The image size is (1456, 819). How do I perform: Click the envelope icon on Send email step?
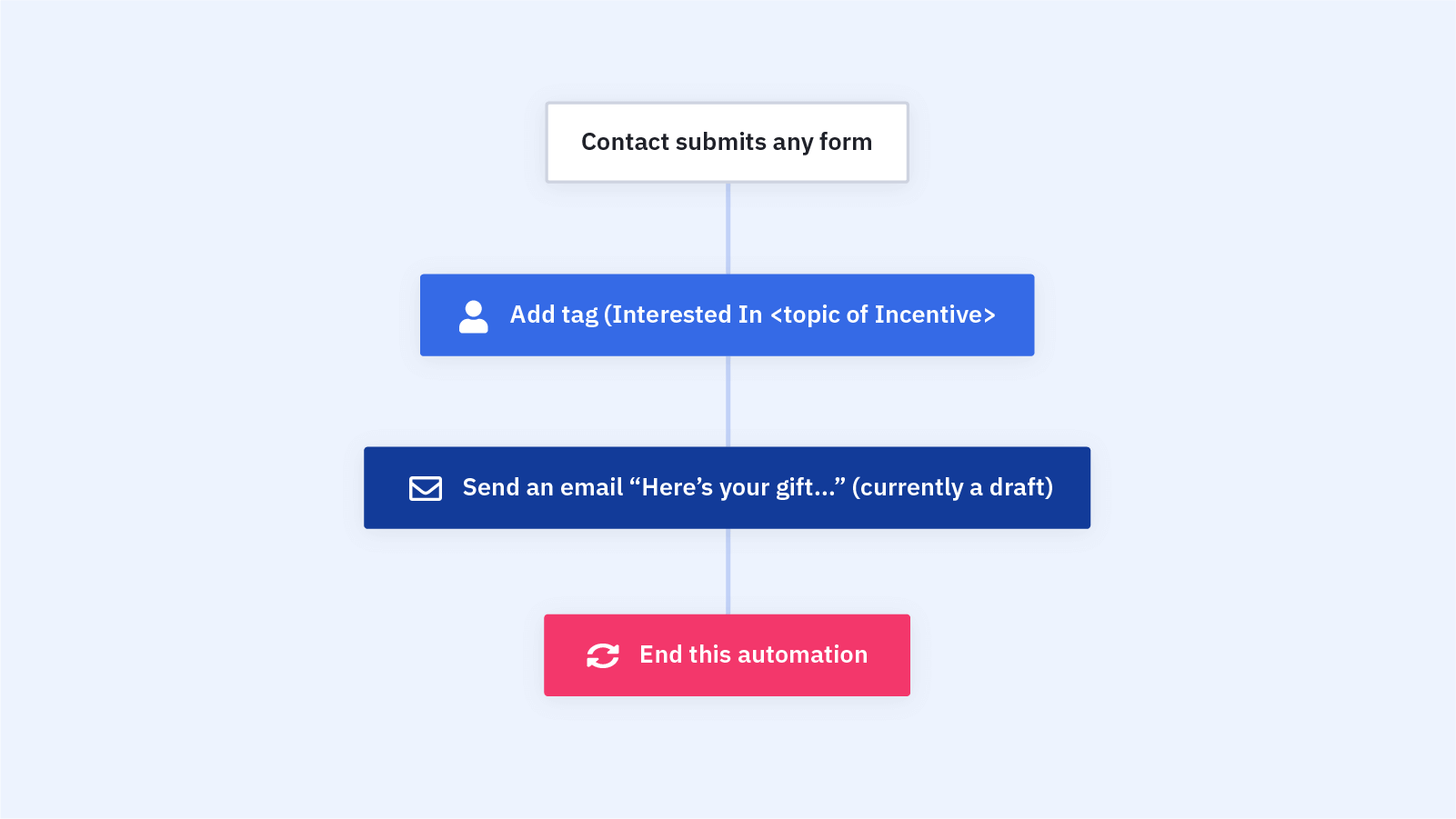pyautogui.click(x=426, y=488)
